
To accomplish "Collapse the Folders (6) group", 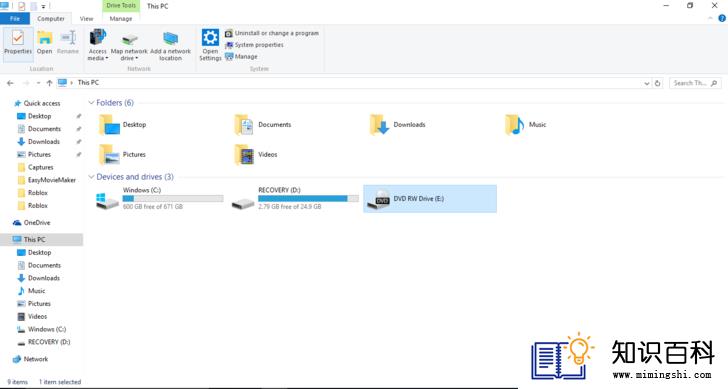I will click(x=91, y=103).
